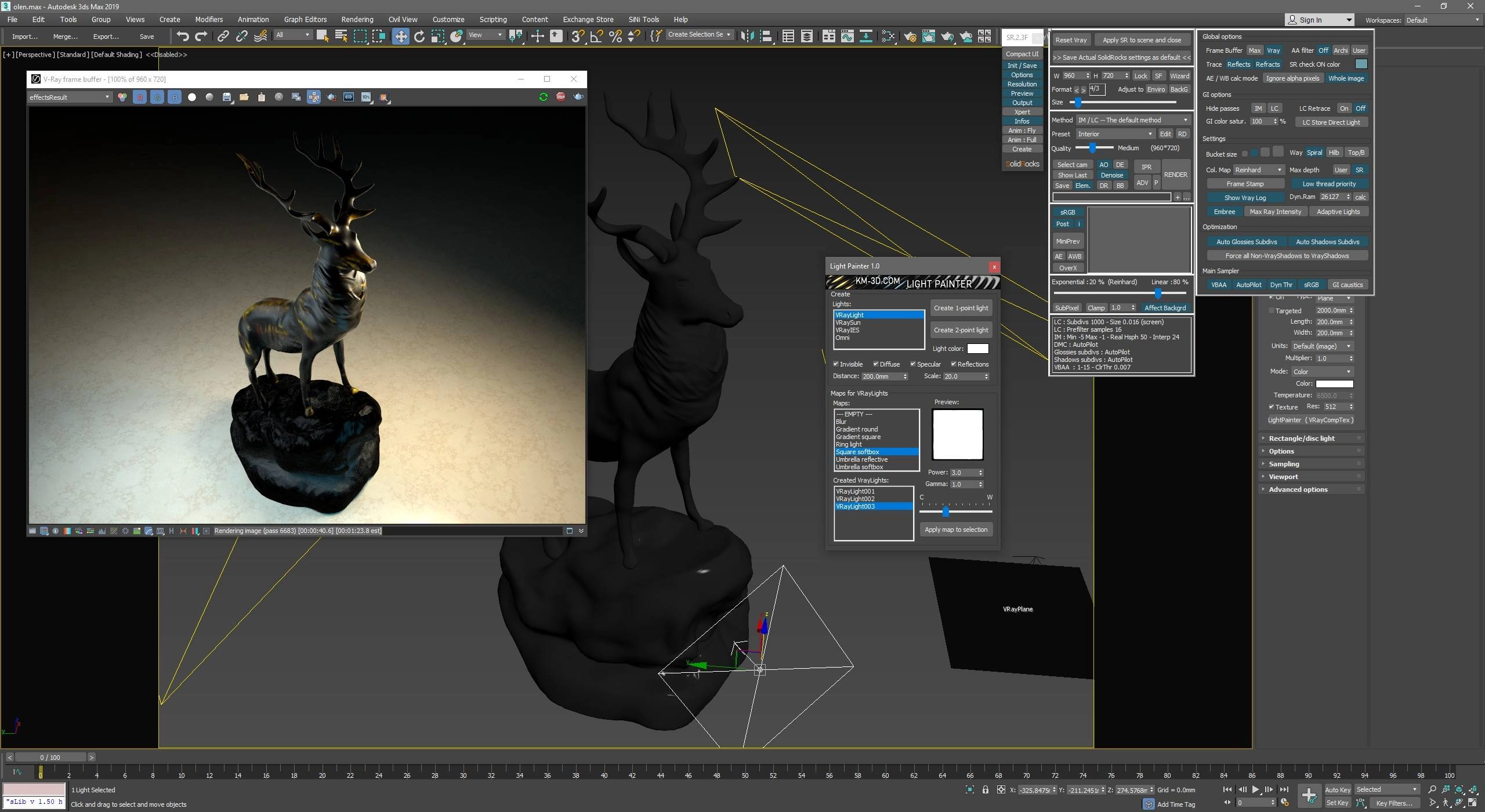Open the Scripting menu
This screenshot has width=1485, height=812.
493,19
